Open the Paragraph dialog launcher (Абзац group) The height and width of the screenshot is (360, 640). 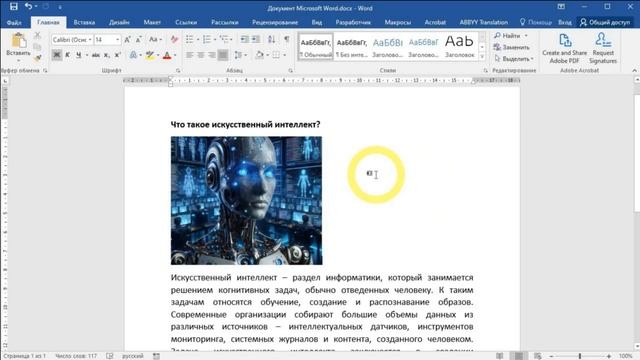tap(290, 71)
